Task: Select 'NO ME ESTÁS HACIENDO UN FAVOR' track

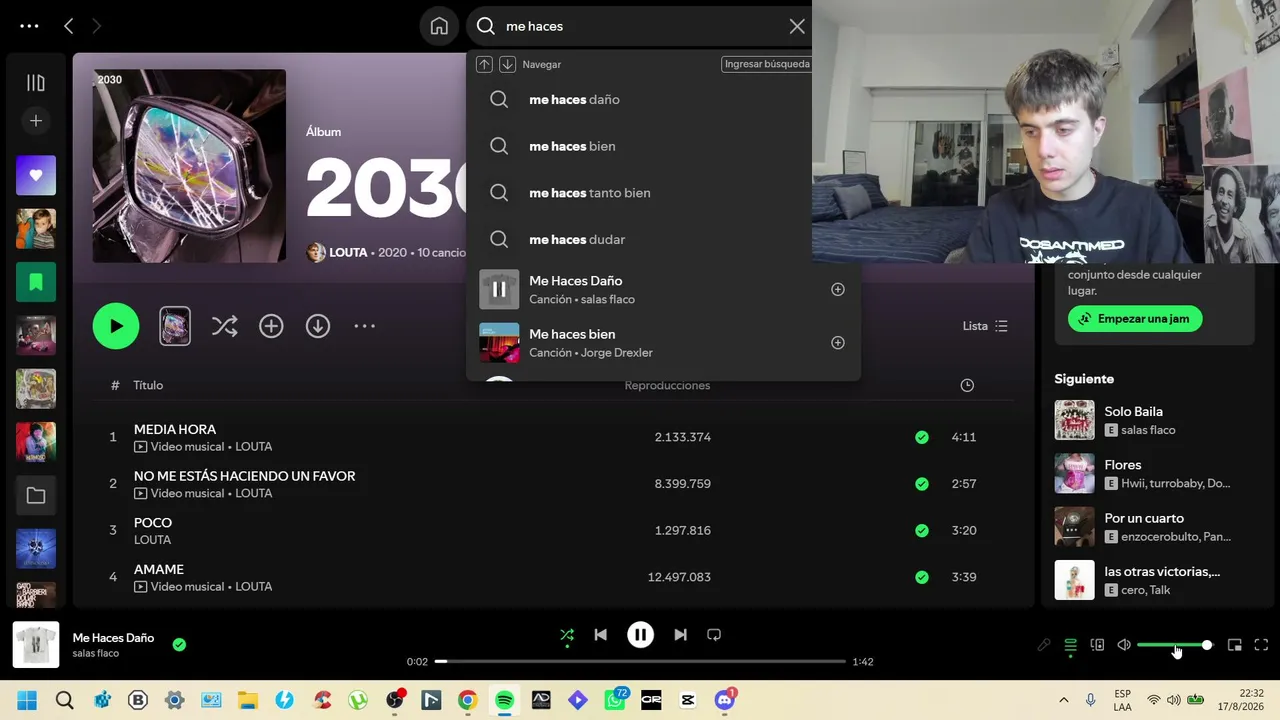Action: pyautogui.click(x=245, y=476)
